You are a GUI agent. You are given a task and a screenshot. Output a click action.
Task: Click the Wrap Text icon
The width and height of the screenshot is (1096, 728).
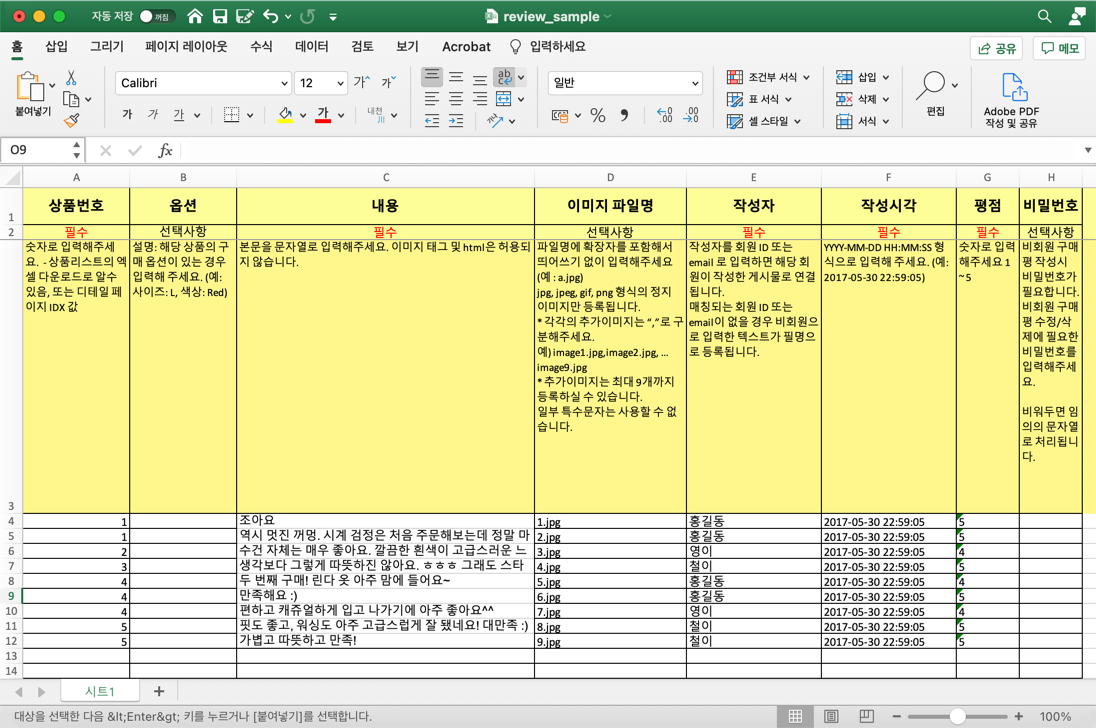point(504,77)
